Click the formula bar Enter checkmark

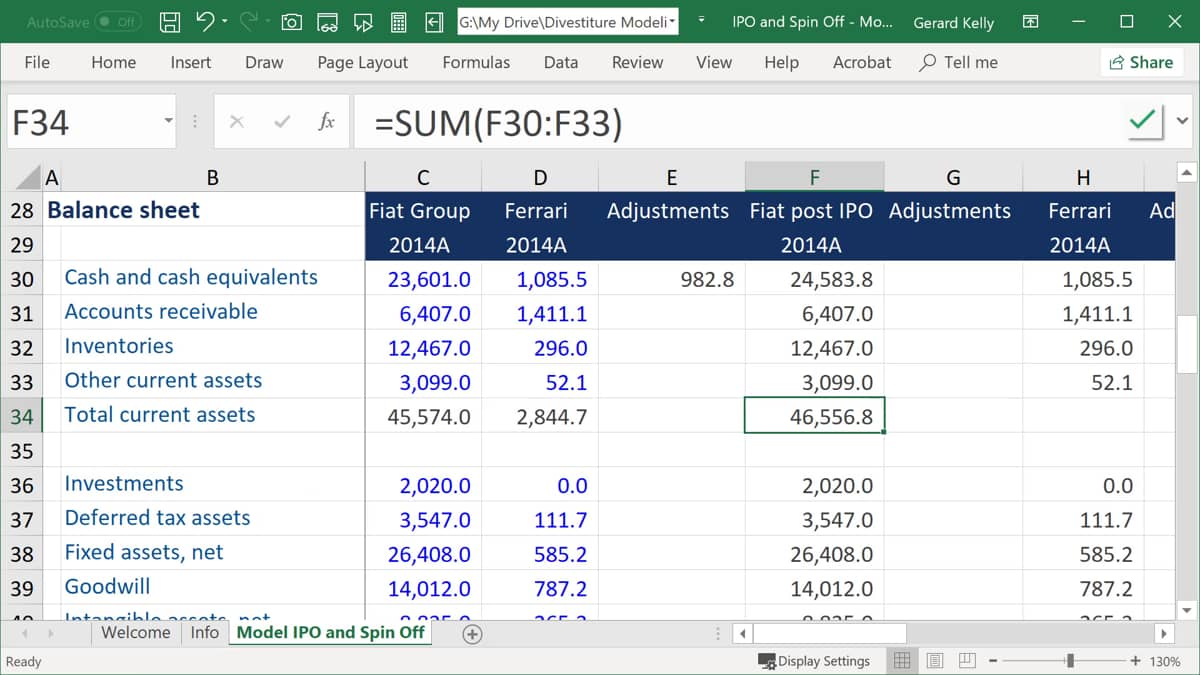point(282,122)
